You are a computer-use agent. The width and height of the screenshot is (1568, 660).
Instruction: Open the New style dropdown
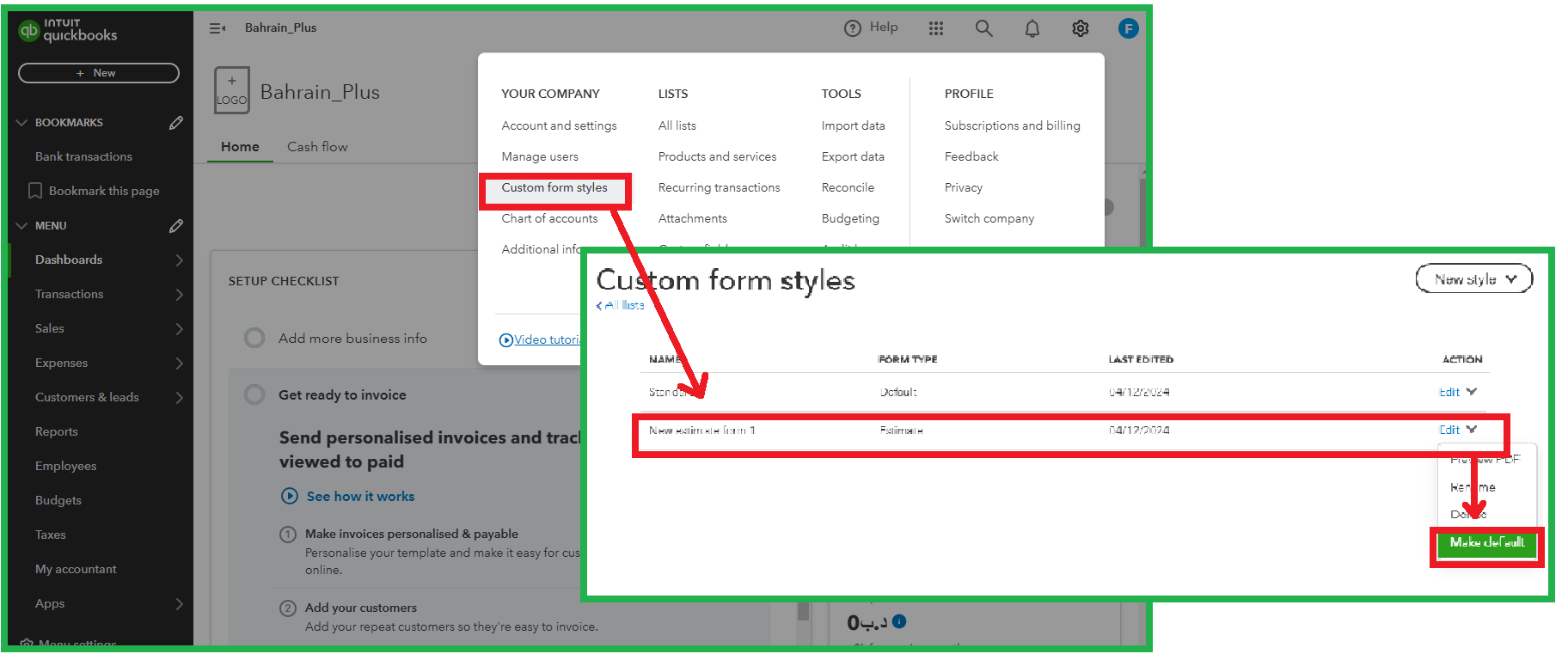tap(1473, 278)
